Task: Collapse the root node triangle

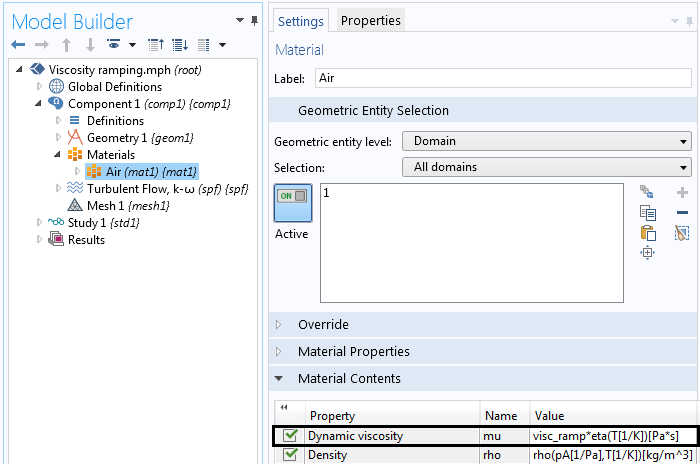Action: coord(19,70)
